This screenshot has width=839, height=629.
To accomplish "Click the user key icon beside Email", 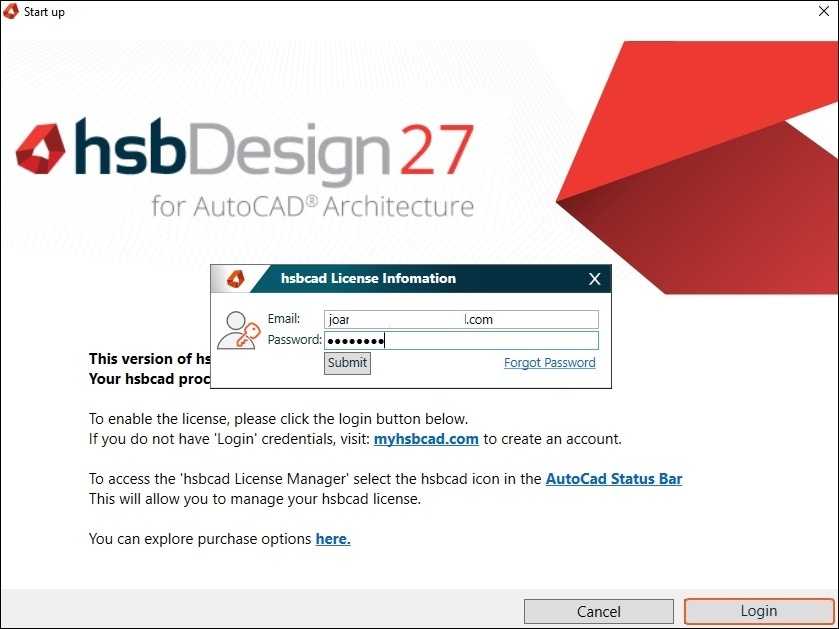I will tap(239, 331).
